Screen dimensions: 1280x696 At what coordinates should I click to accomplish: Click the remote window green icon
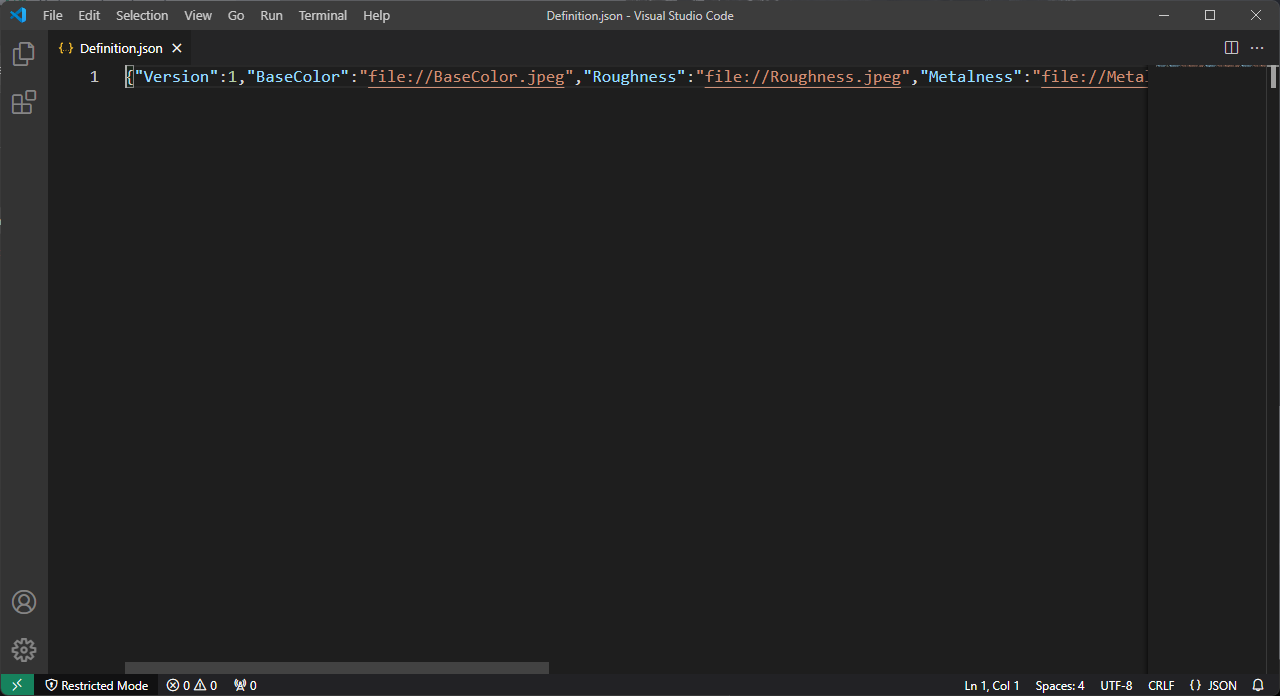[17, 685]
